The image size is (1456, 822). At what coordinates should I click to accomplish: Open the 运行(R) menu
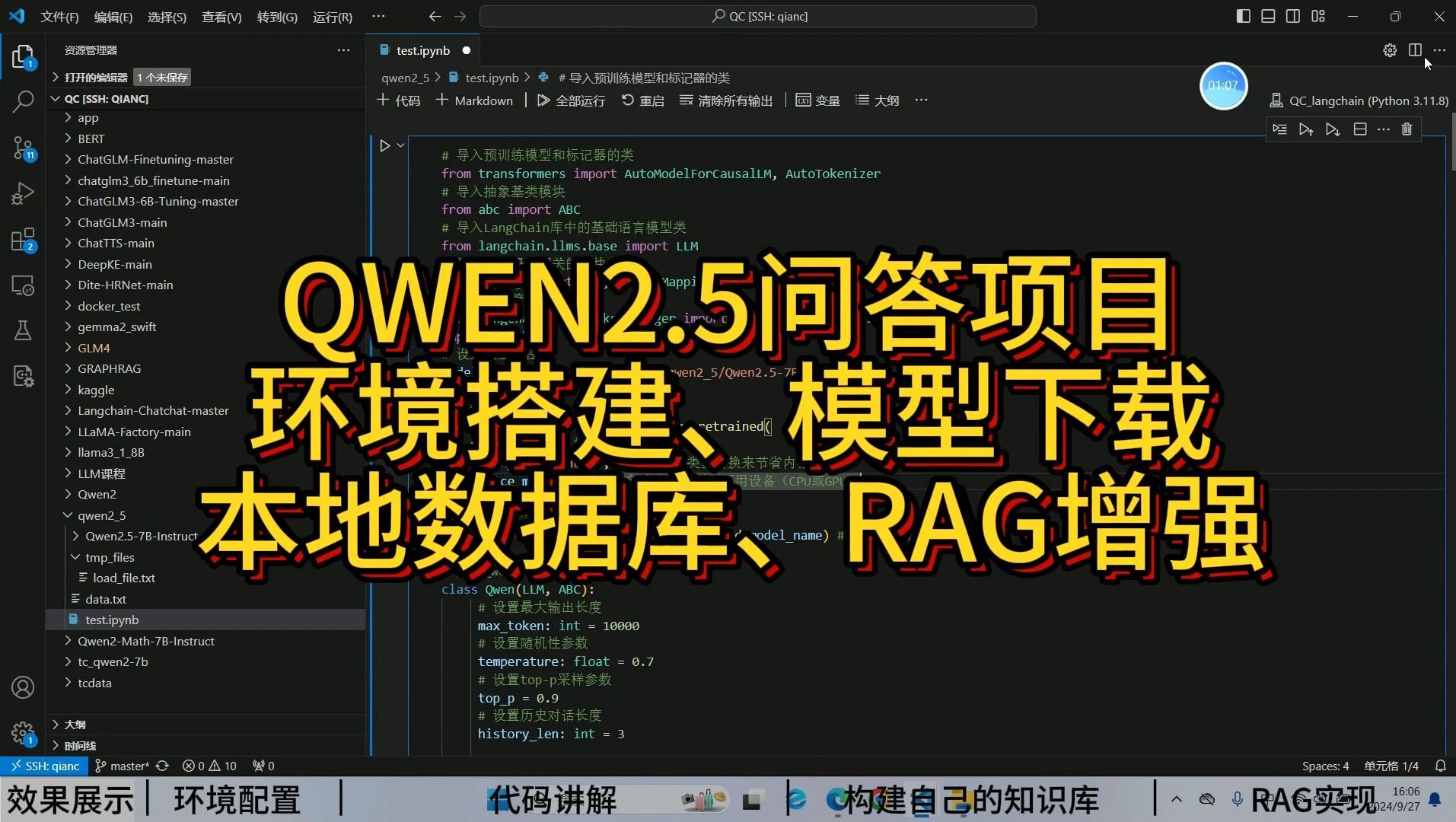[333, 17]
